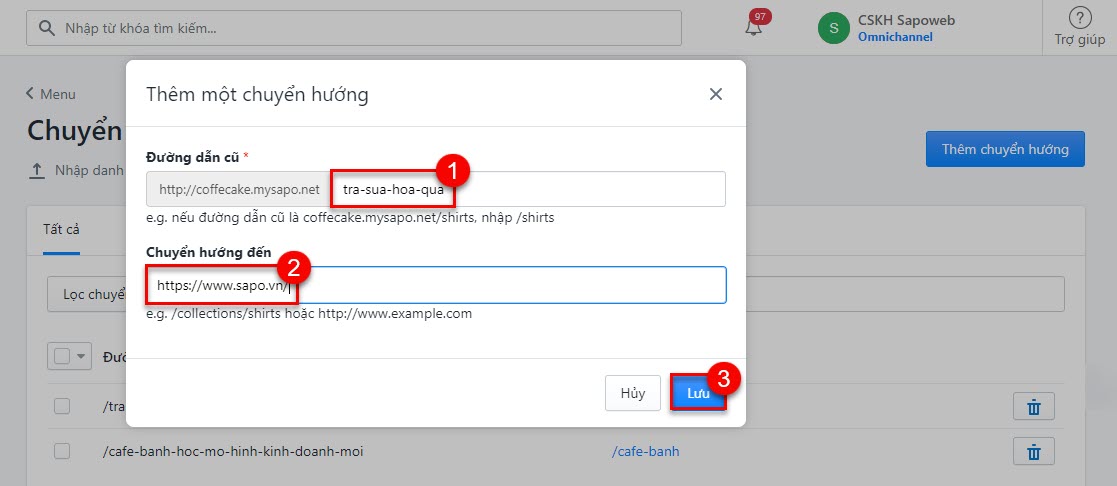The width and height of the screenshot is (1117, 486).
Task: Click the CSKH Sapoweb avatar icon
Action: coord(833,28)
